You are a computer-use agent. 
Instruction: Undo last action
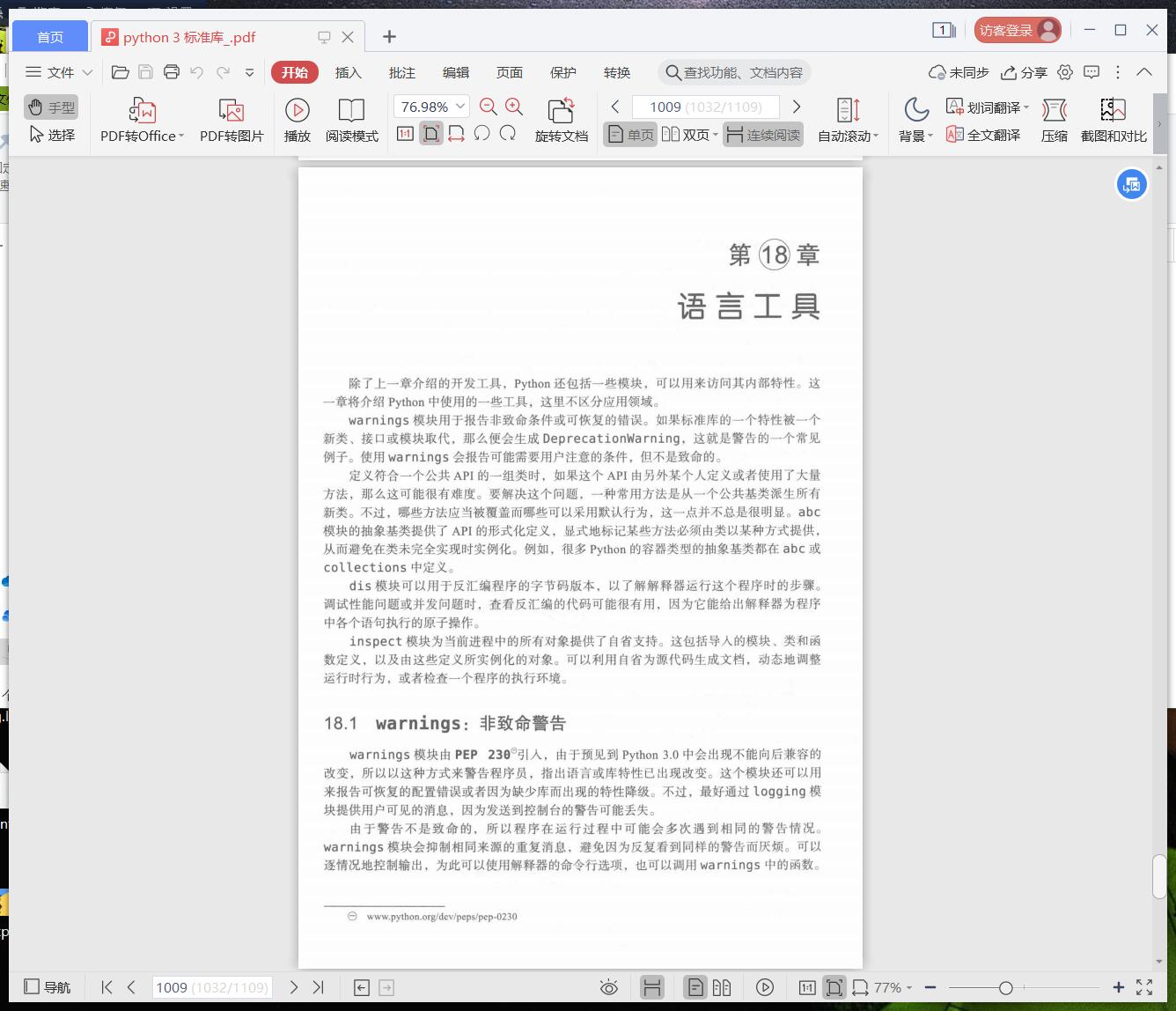point(197,72)
